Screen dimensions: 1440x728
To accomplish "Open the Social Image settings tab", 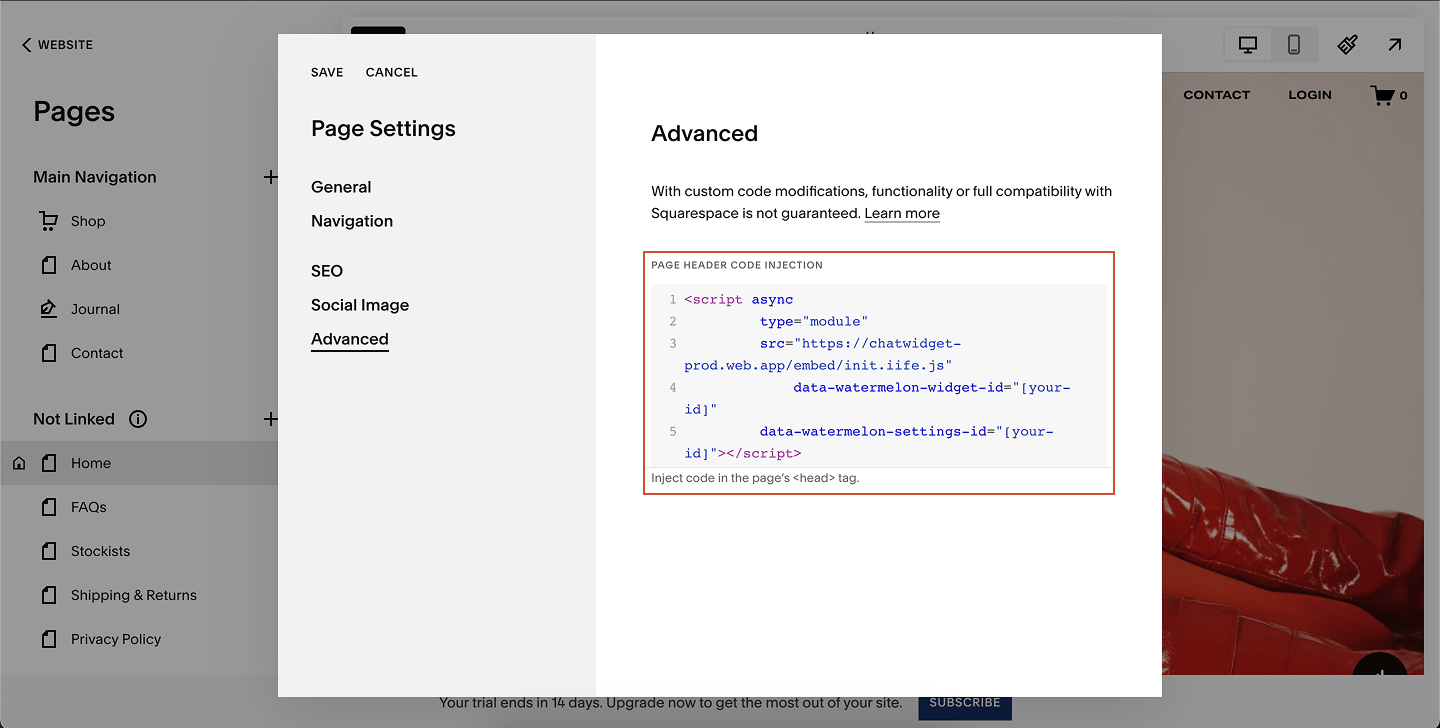I will click(x=360, y=305).
